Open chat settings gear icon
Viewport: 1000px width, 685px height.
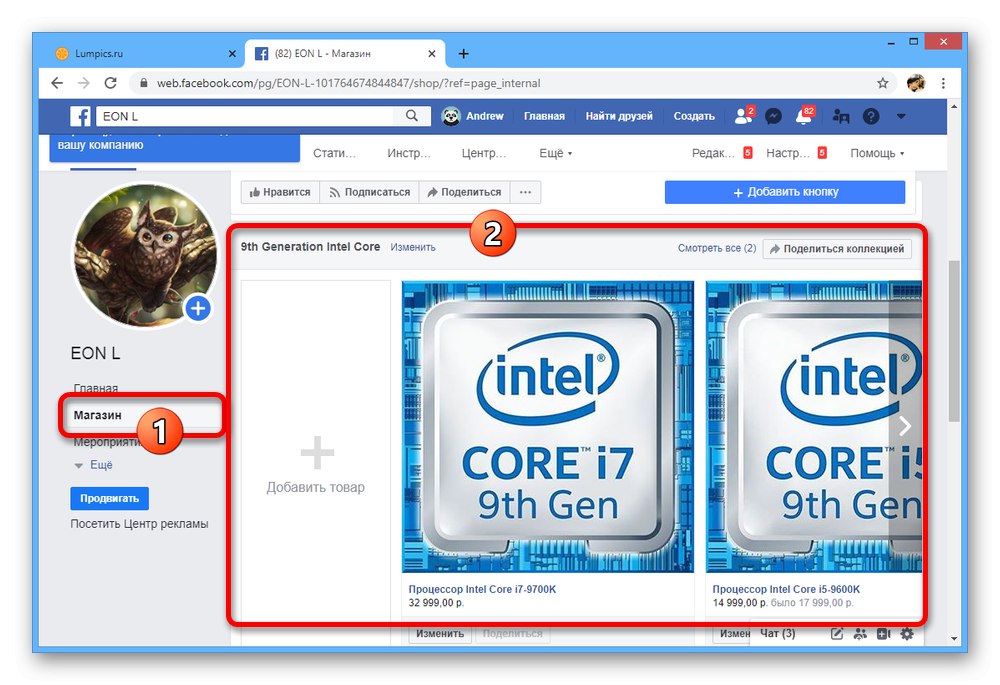(x=906, y=634)
